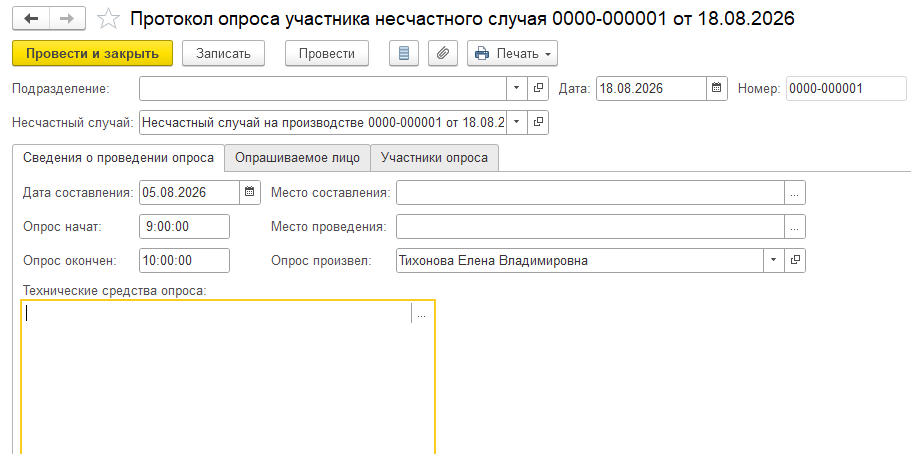The width and height of the screenshot is (911, 454).
Task: Click the Технические средства опроса: label
Action: (x=115, y=289)
